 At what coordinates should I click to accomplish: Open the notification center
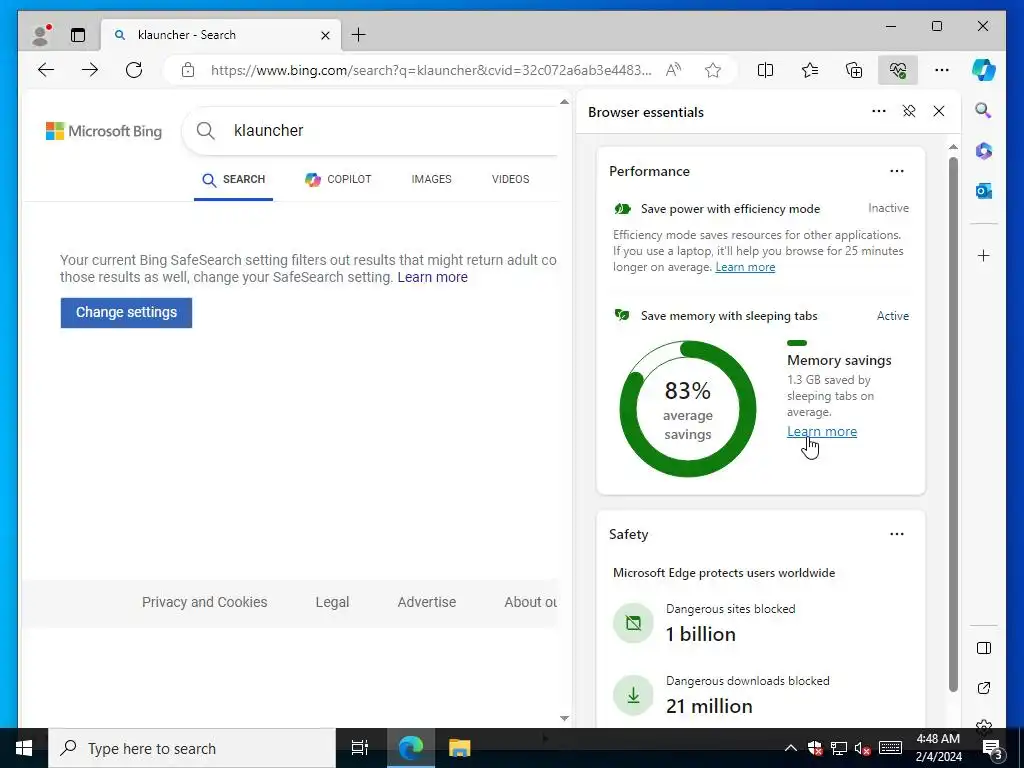[992, 748]
